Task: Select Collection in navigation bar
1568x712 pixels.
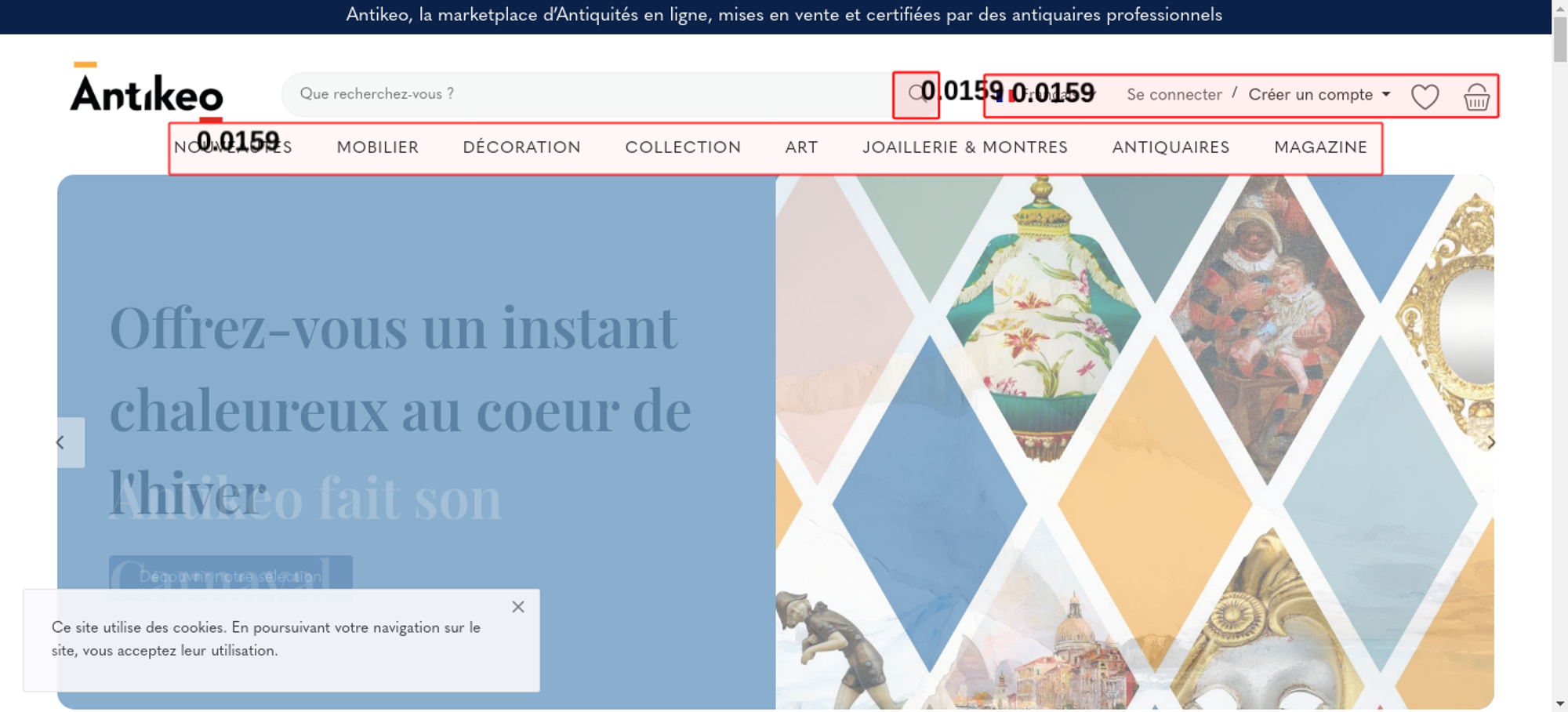Action: 683,147
